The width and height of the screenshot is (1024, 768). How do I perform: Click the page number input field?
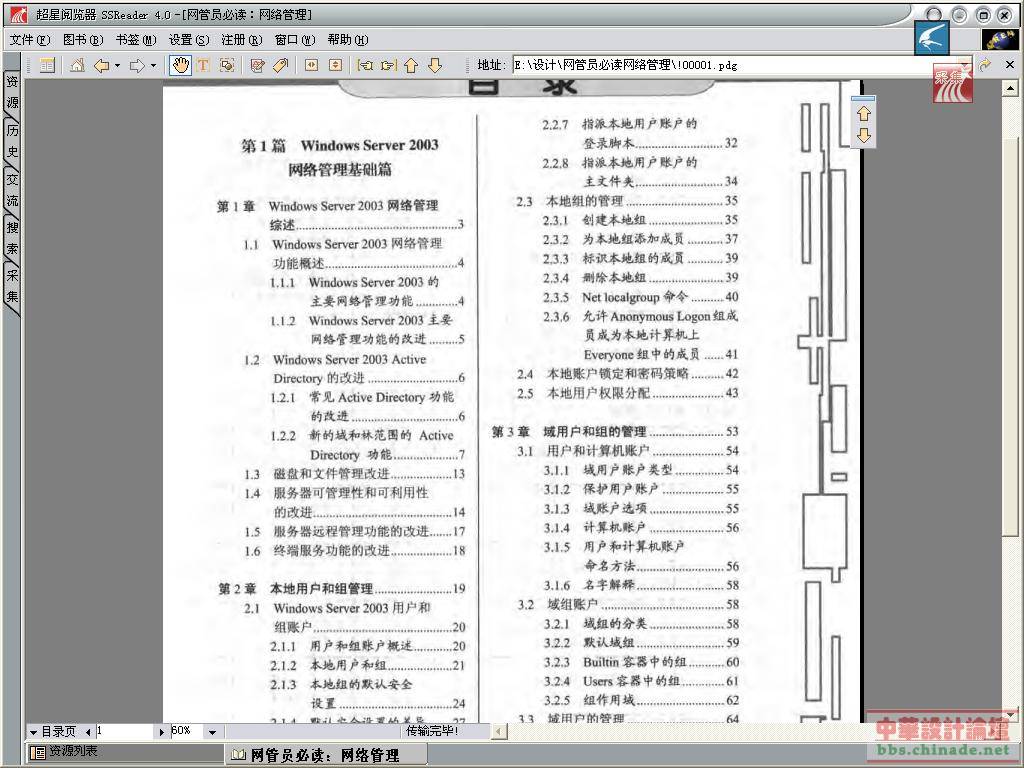(x=125, y=731)
